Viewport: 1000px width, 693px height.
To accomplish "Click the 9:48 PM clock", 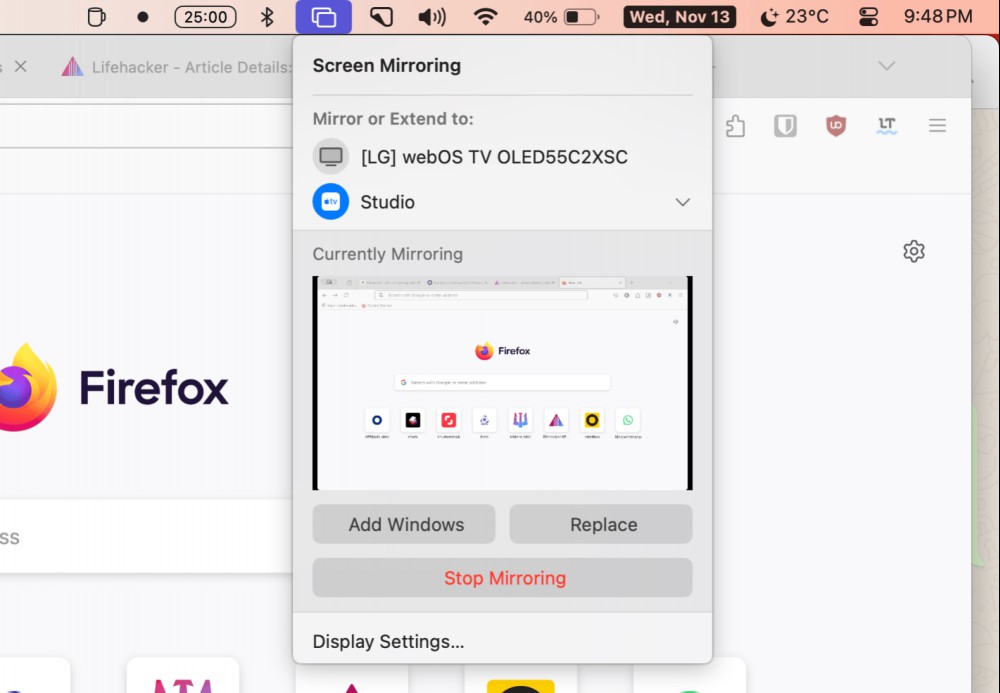I will click(x=938, y=17).
